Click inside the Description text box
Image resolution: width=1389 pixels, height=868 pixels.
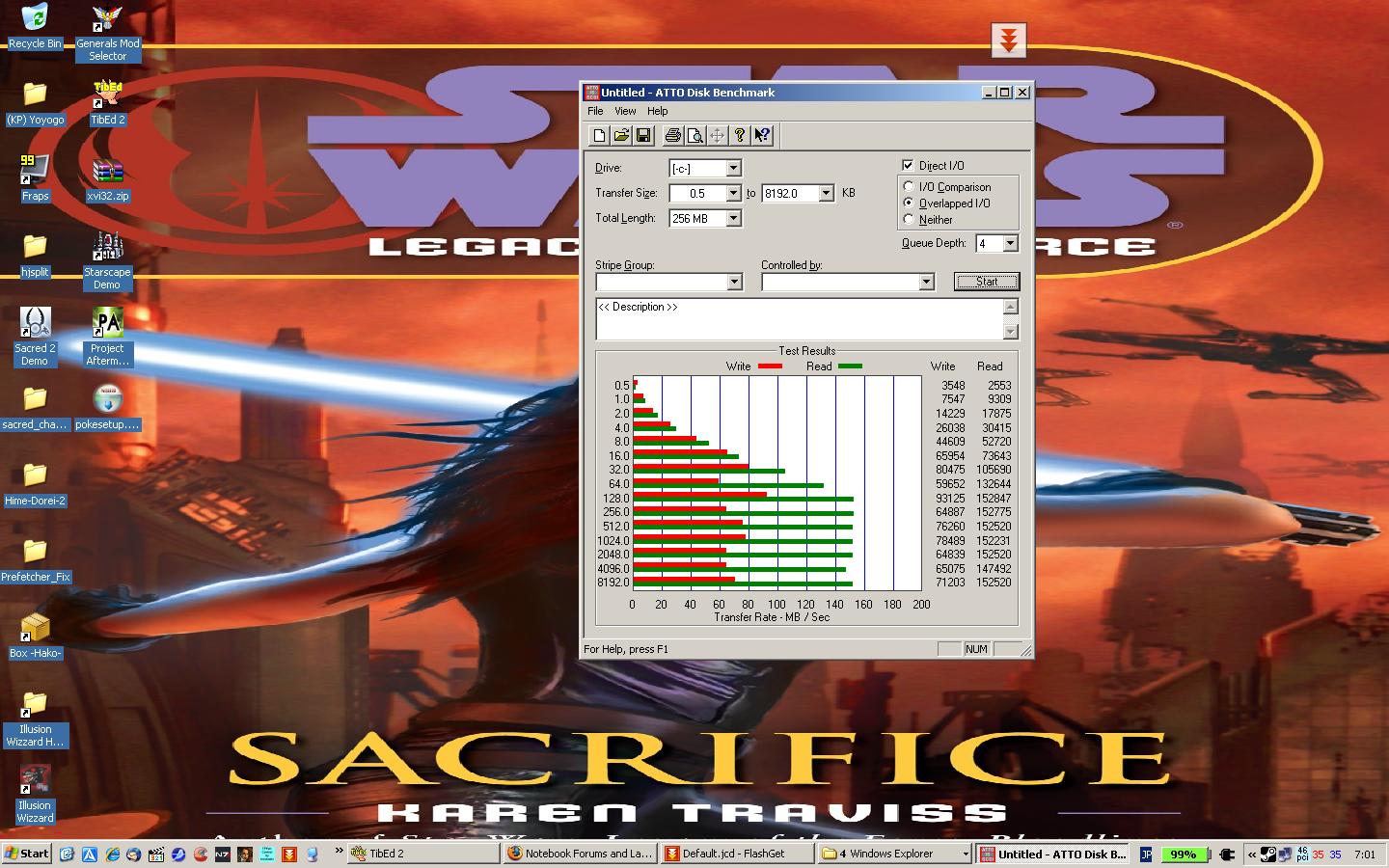pyautogui.click(x=799, y=319)
